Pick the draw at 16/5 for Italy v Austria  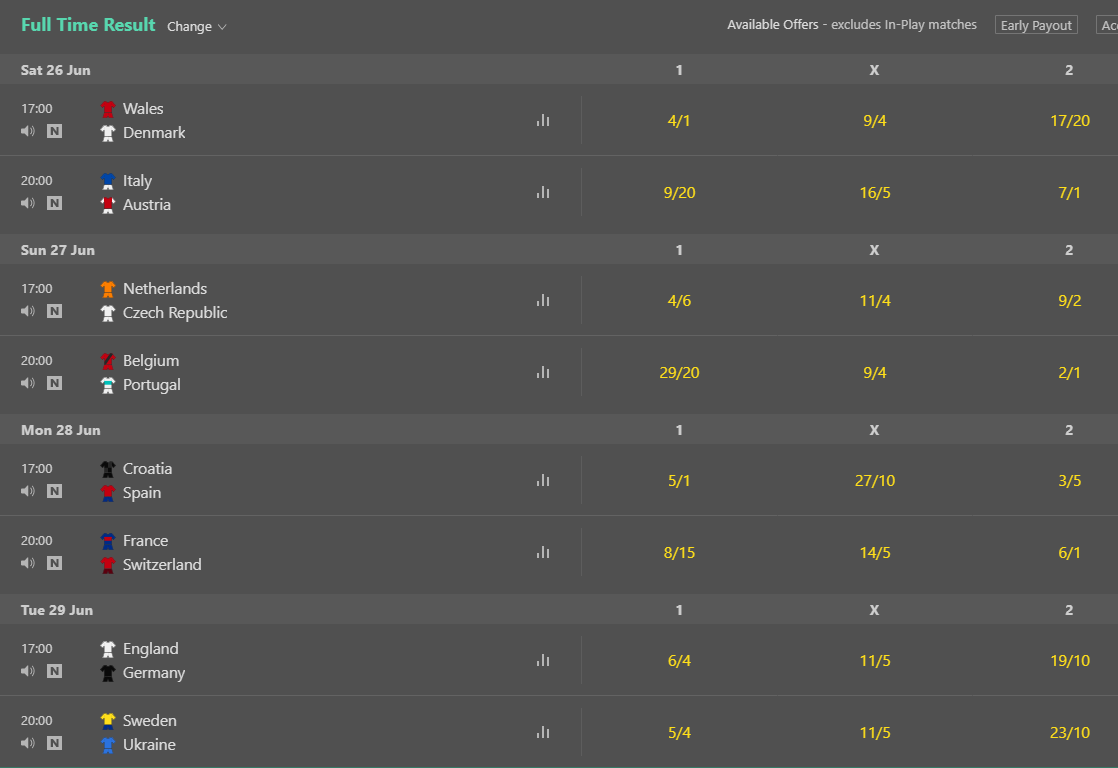(874, 192)
